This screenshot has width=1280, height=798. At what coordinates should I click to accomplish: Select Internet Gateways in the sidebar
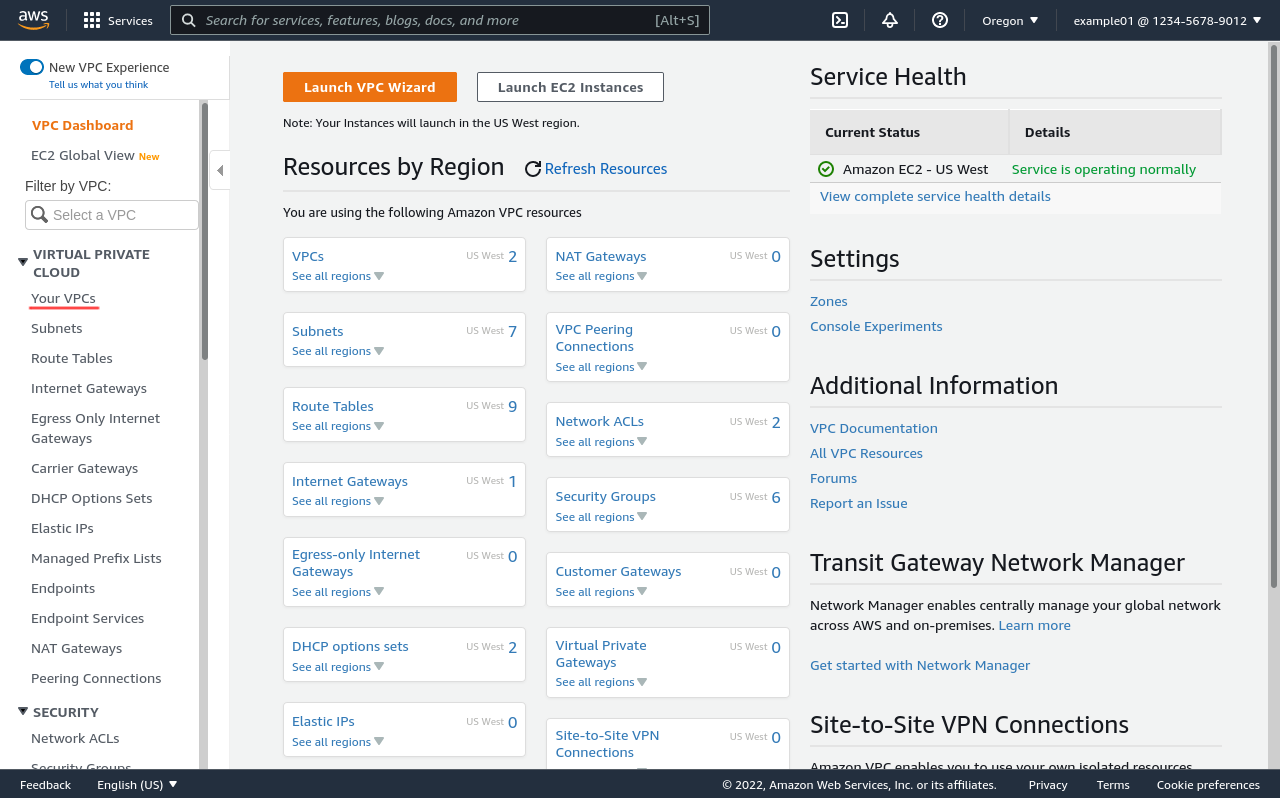pos(89,388)
